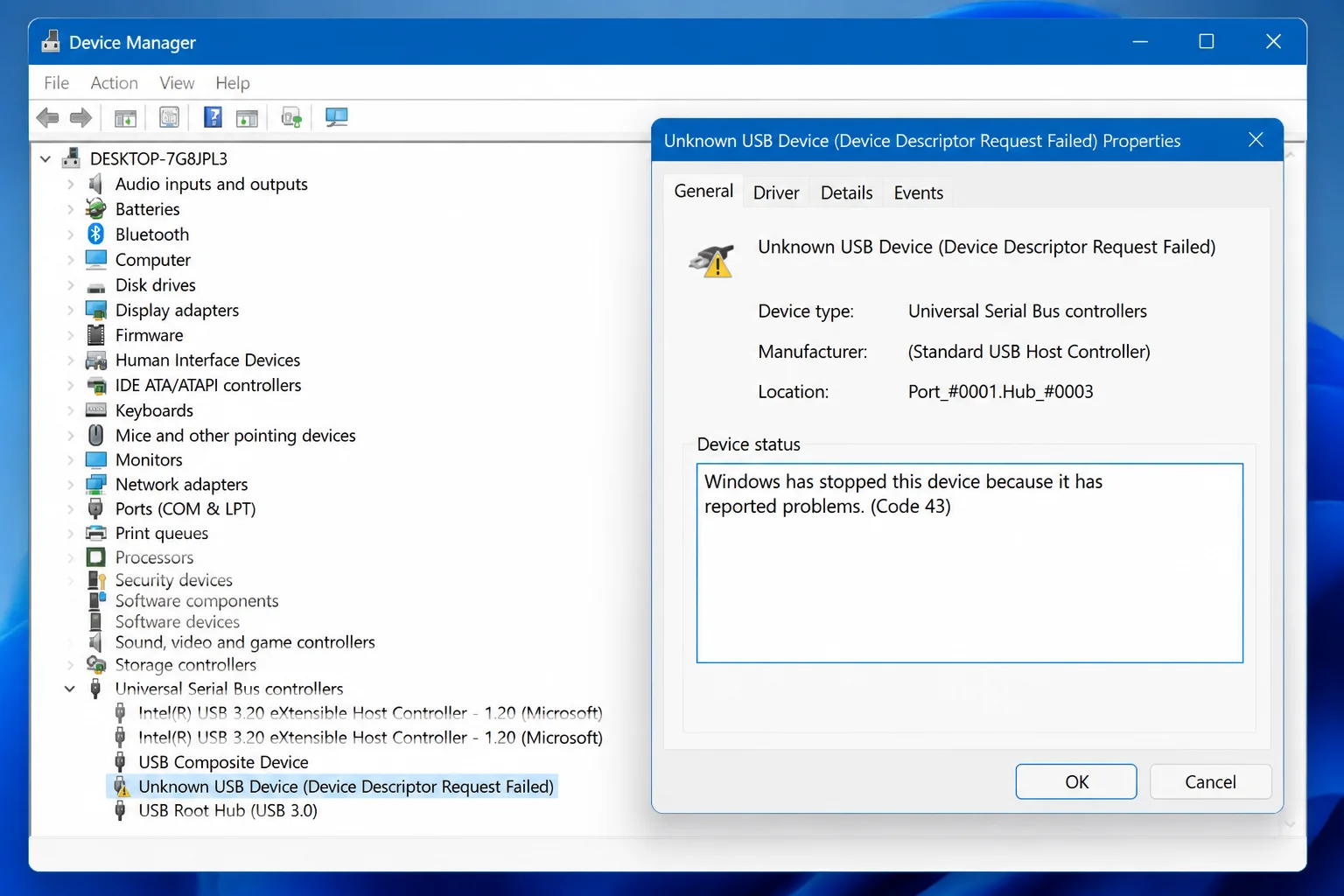
Task: Click the Display adapters icon
Action: click(x=95, y=310)
